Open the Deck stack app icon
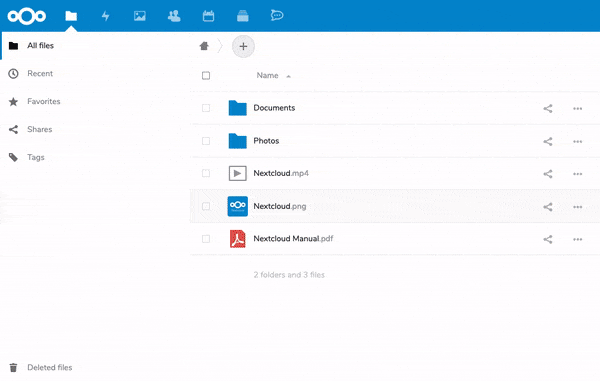 pyautogui.click(x=243, y=16)
